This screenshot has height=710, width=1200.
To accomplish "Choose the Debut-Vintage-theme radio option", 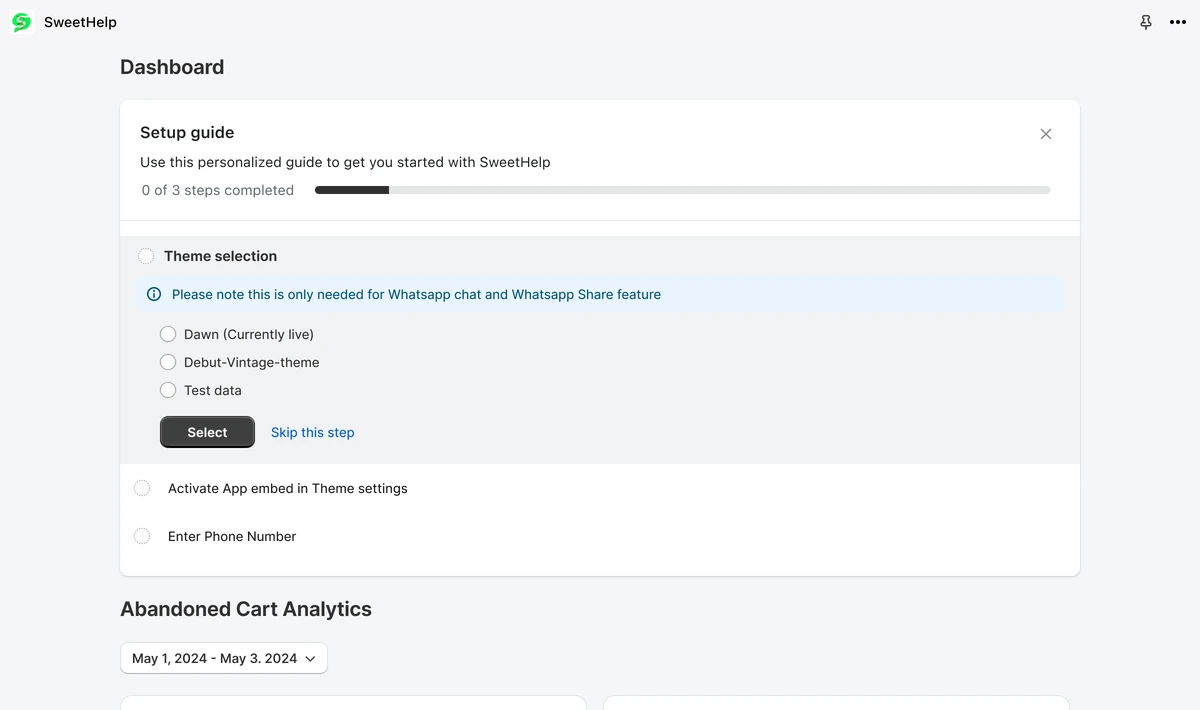I will point(168,362).
